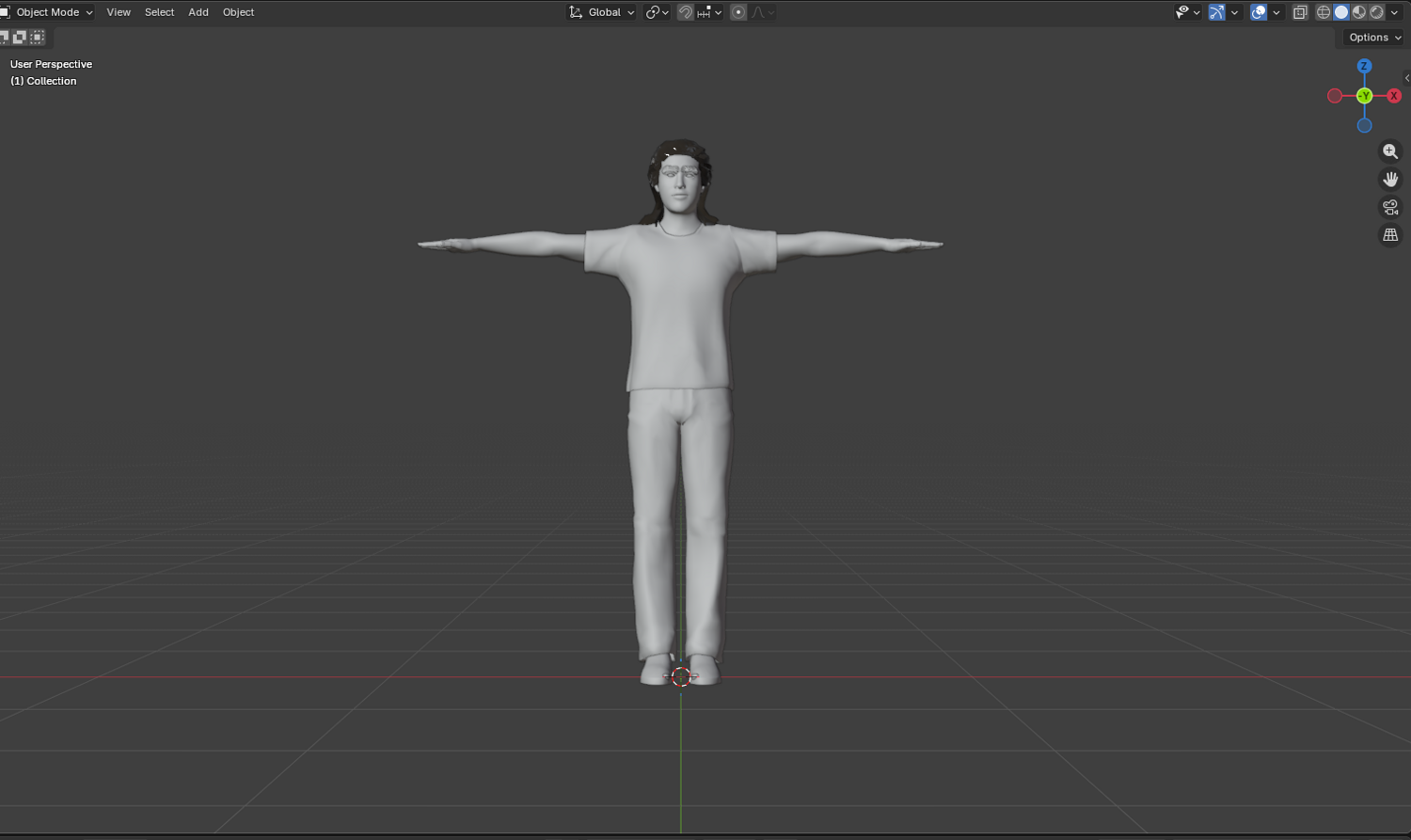Open the pivot point dropdown

[658, 12]
